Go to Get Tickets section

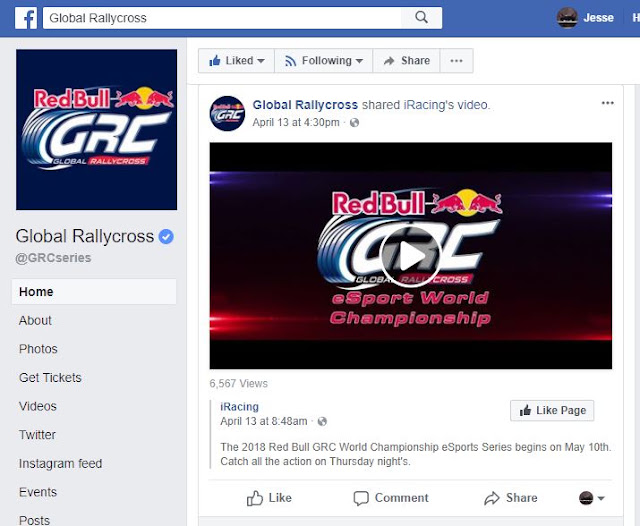click(50, 377)
